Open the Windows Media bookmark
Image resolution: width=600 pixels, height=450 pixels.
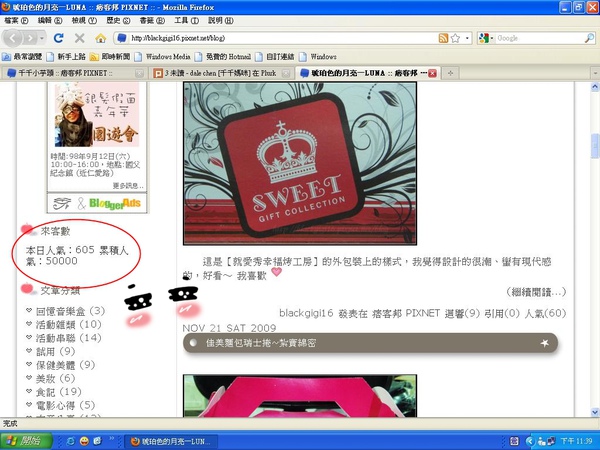point(163,57)
